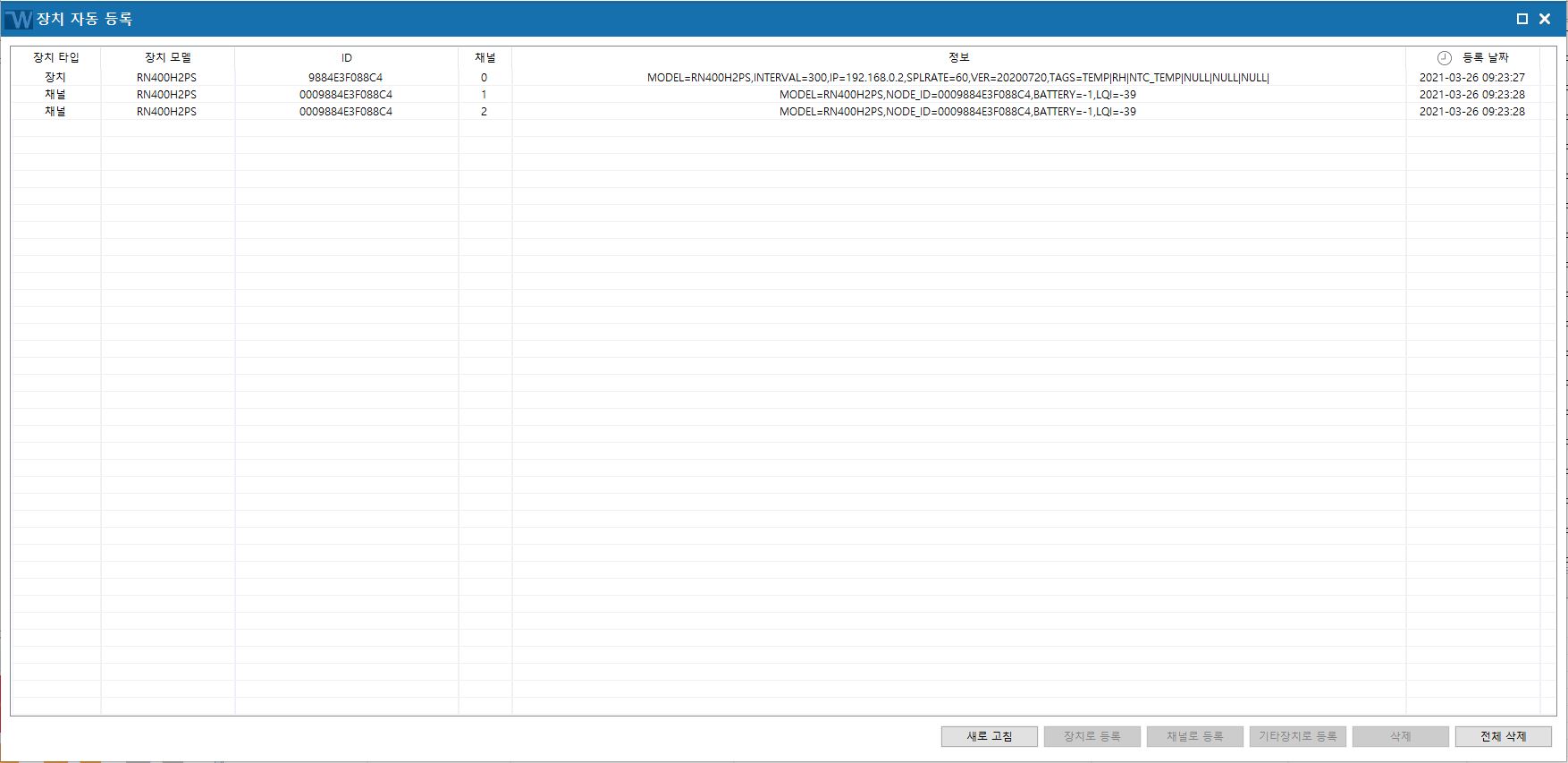Viewport: 1568px width, 763px height.
Task: Click channel value 0 in the 채널 column
Action: [x=485, y=78]
